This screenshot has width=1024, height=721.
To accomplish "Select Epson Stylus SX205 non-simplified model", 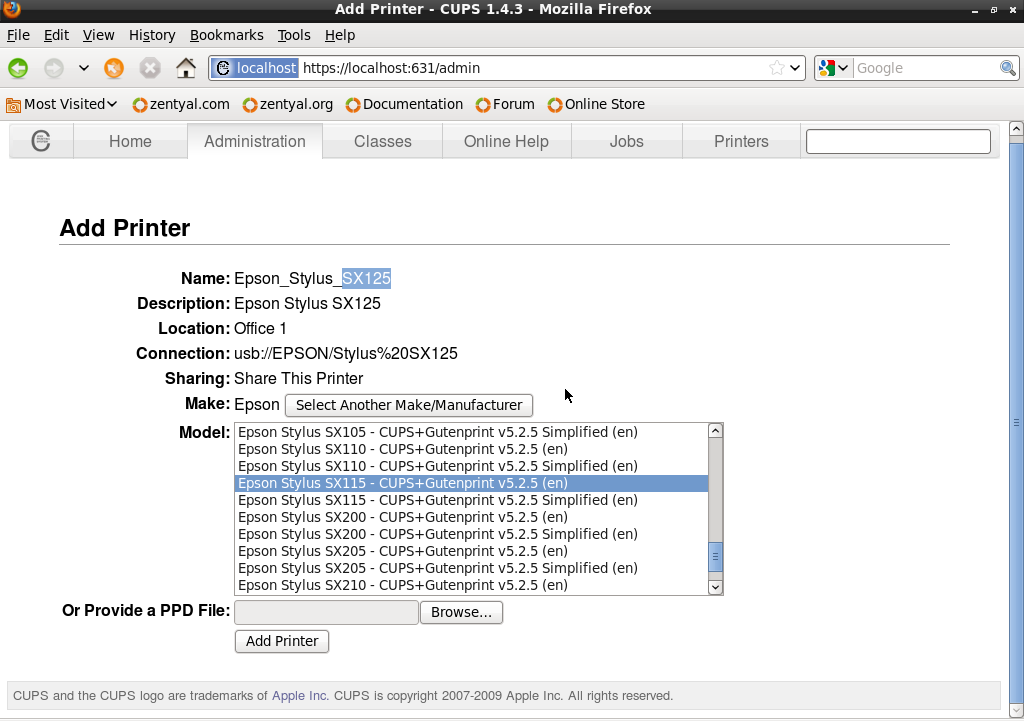I will [x=471, y=551].
